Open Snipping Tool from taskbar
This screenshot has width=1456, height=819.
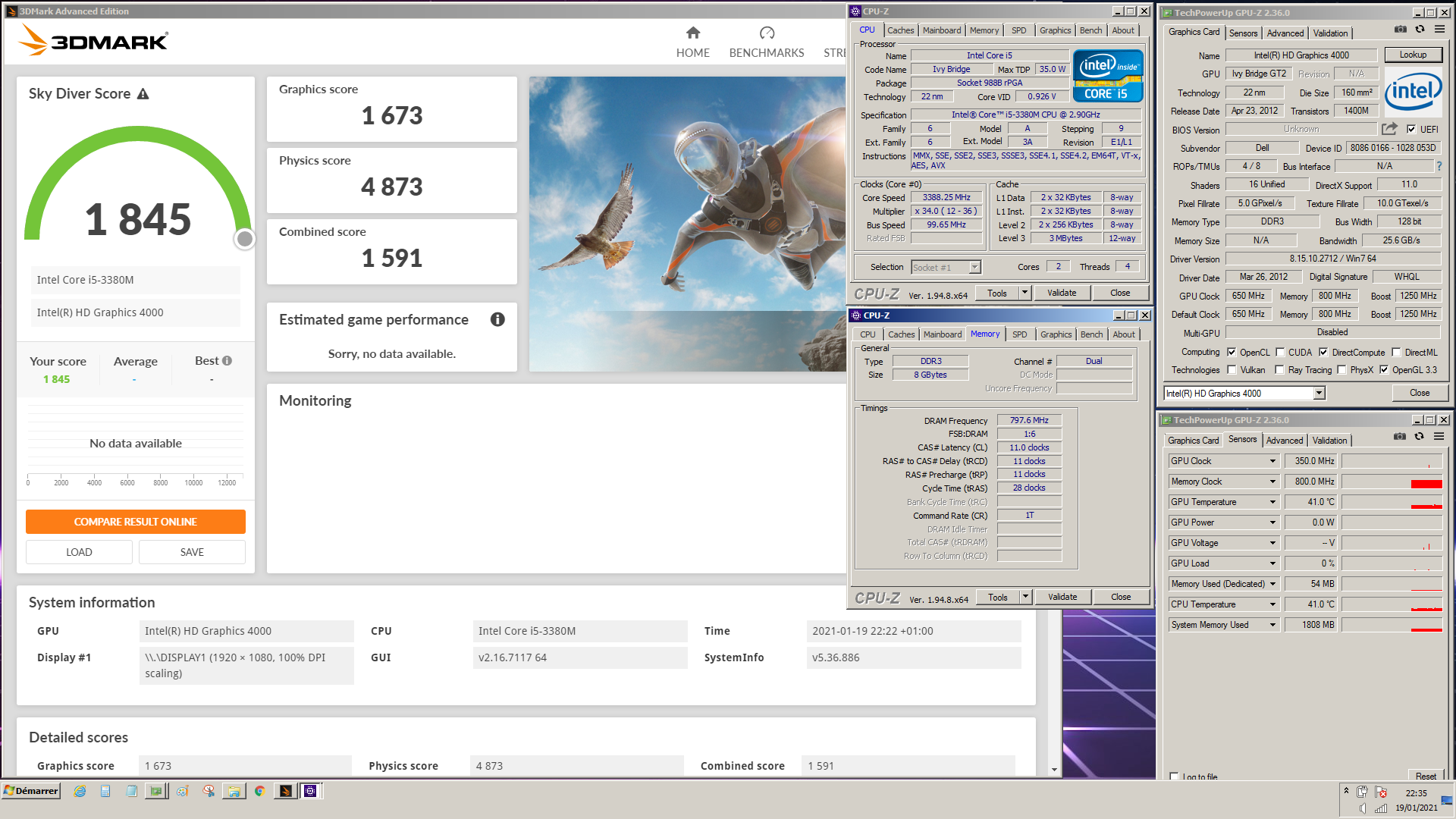tap(209, 791)
